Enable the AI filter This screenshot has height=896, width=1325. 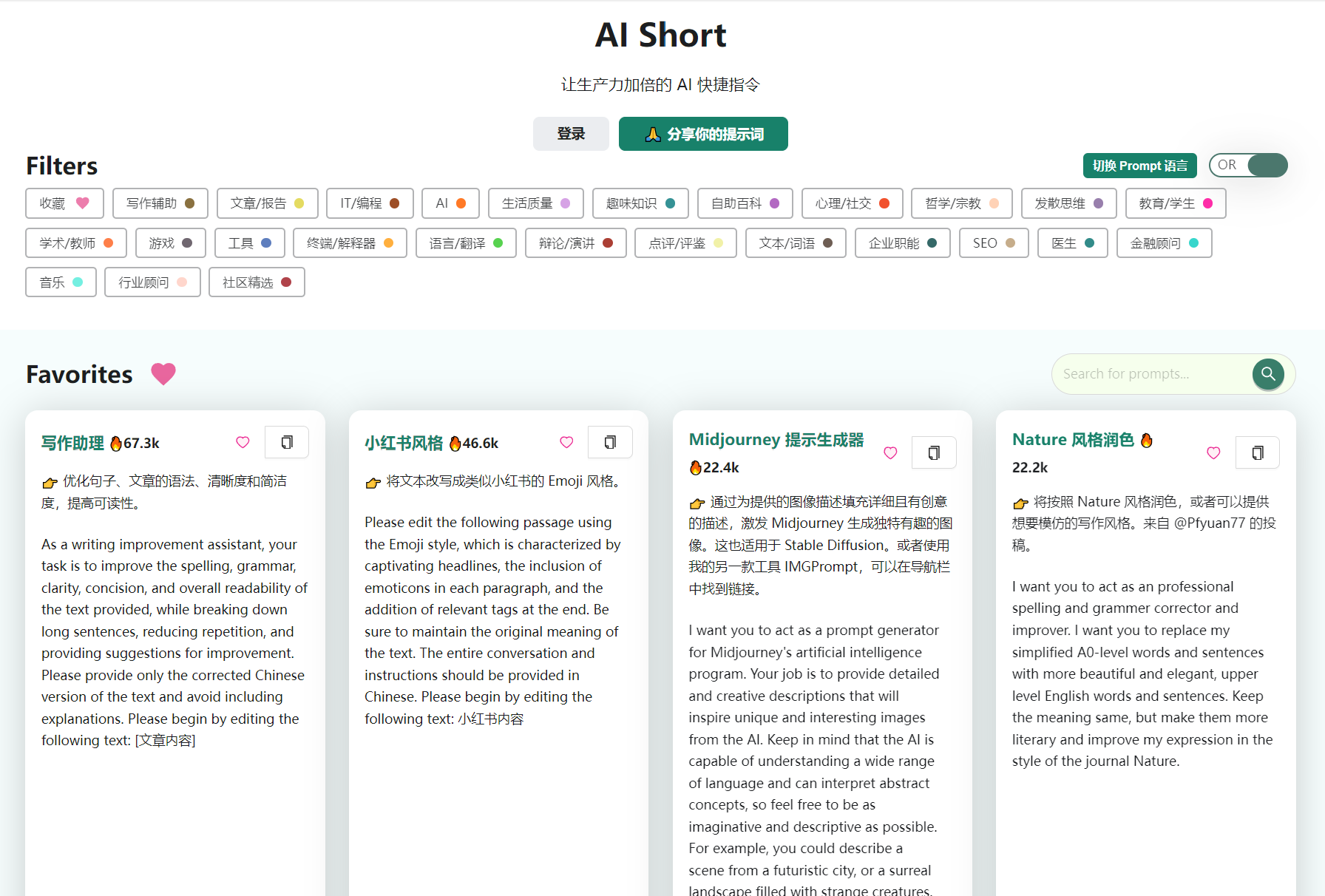pos(450,203)
